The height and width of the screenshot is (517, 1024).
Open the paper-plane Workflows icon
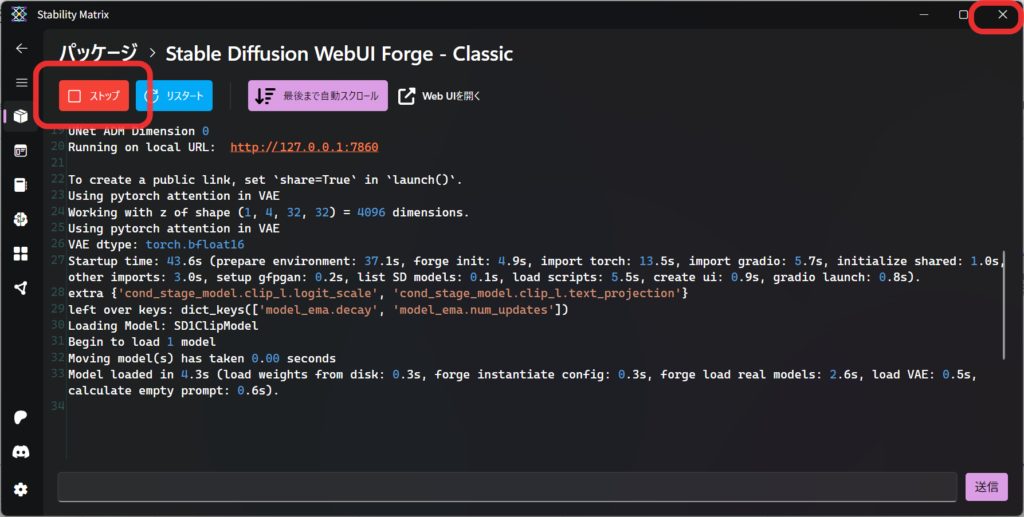tap(21, 288)
